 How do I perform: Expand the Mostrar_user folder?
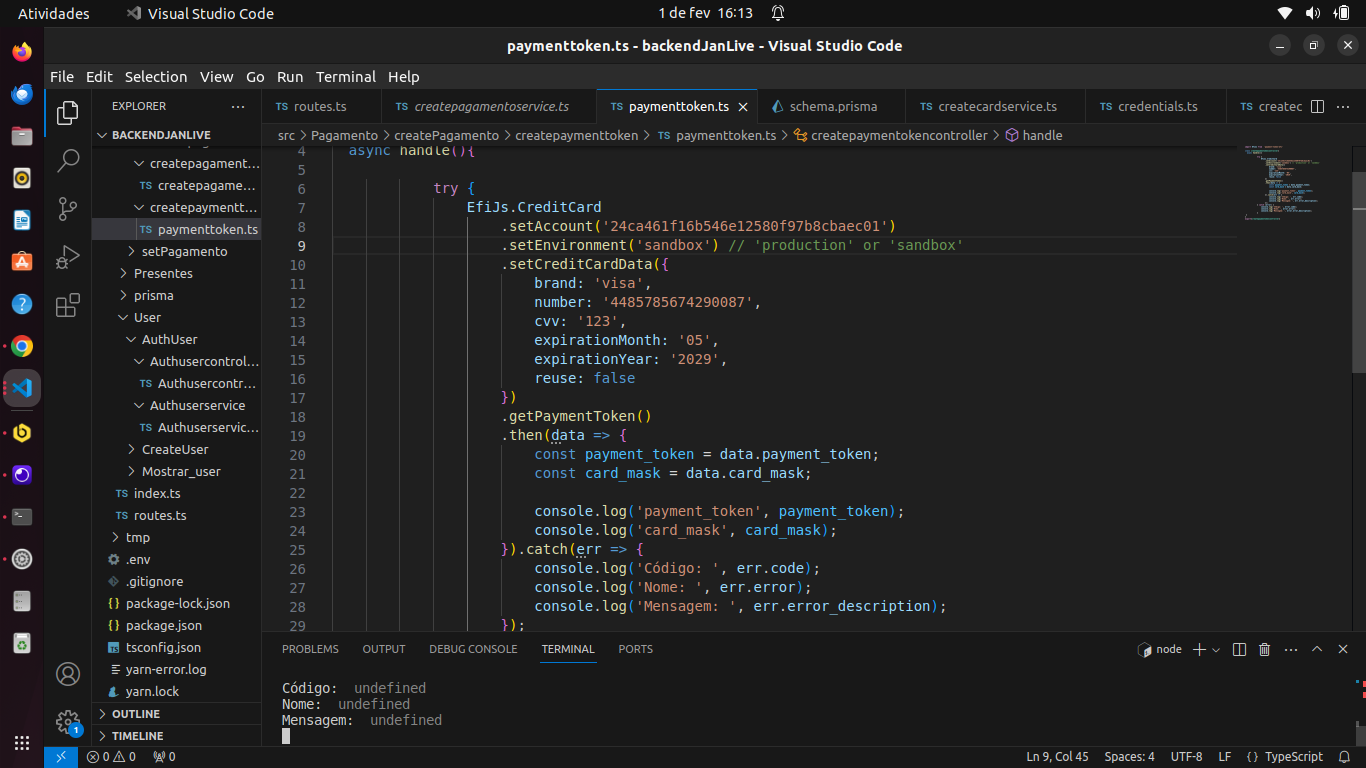coord(176,471)
